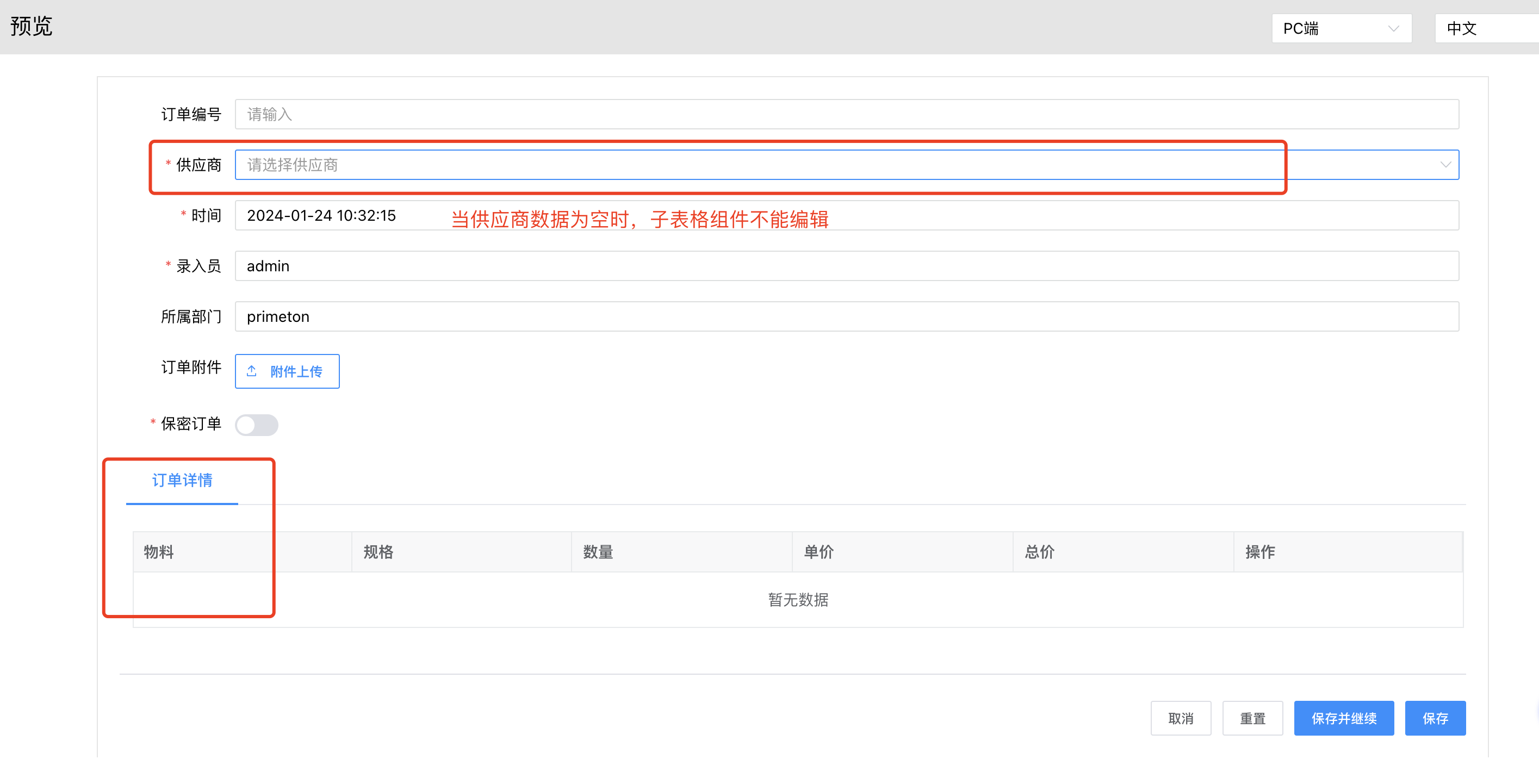Click the upload icon in 附件上传 button
This screenshot has width=1539, height=784.
(x=252, y=371)
